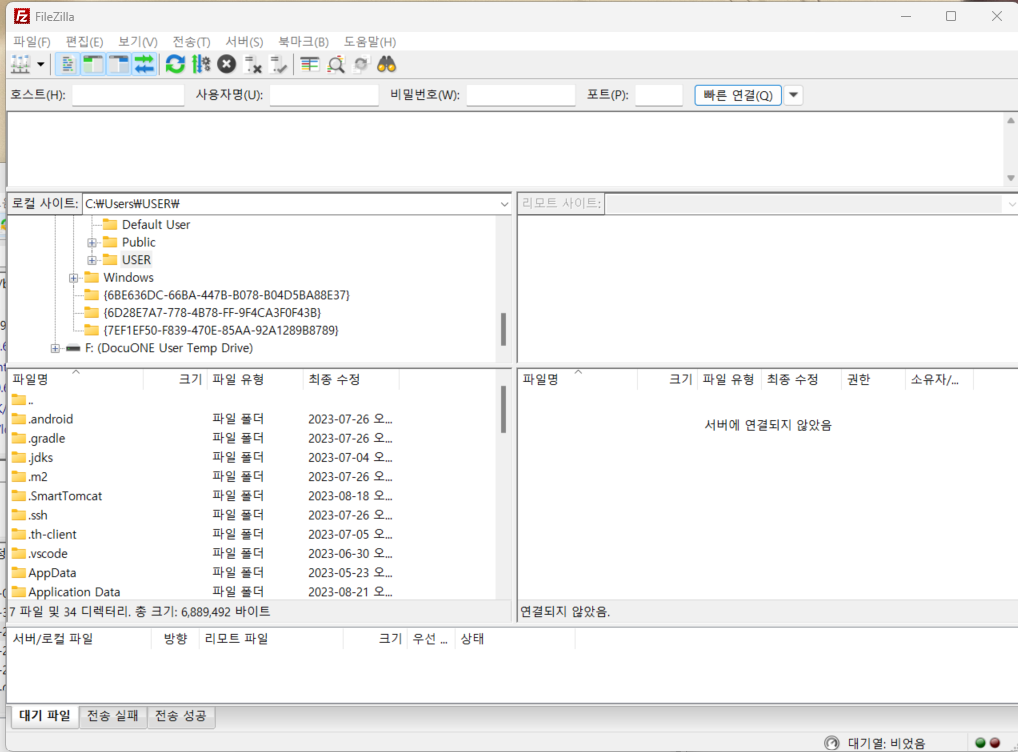1018x752 pixels.
Task: Click the 호스트(H) input field
Action: [x=128, y=95]
